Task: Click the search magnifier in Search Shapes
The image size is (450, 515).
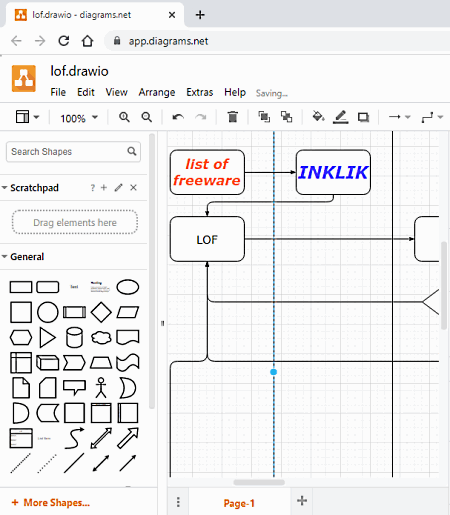Action: pyautogui.click(x=132, y=152)
